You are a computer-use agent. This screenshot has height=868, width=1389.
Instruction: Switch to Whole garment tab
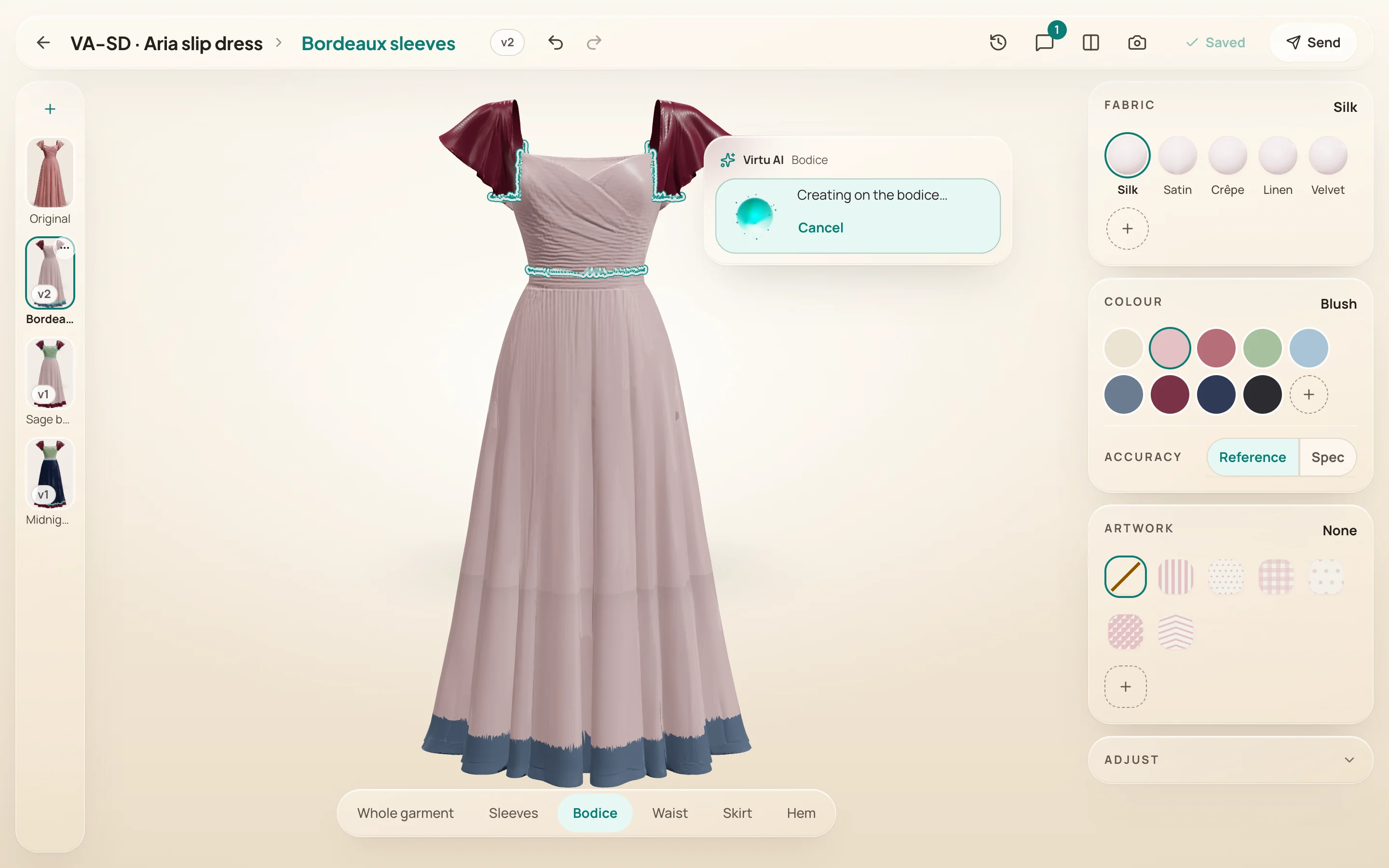(405, 813)
